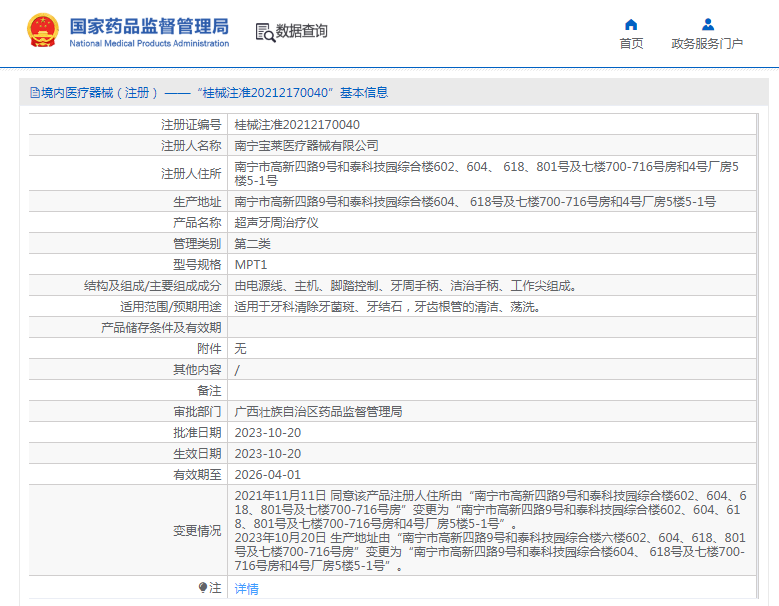The image size is (779, 606).
Task: Open the 数据查询 search icon
Action: (265, 32)
